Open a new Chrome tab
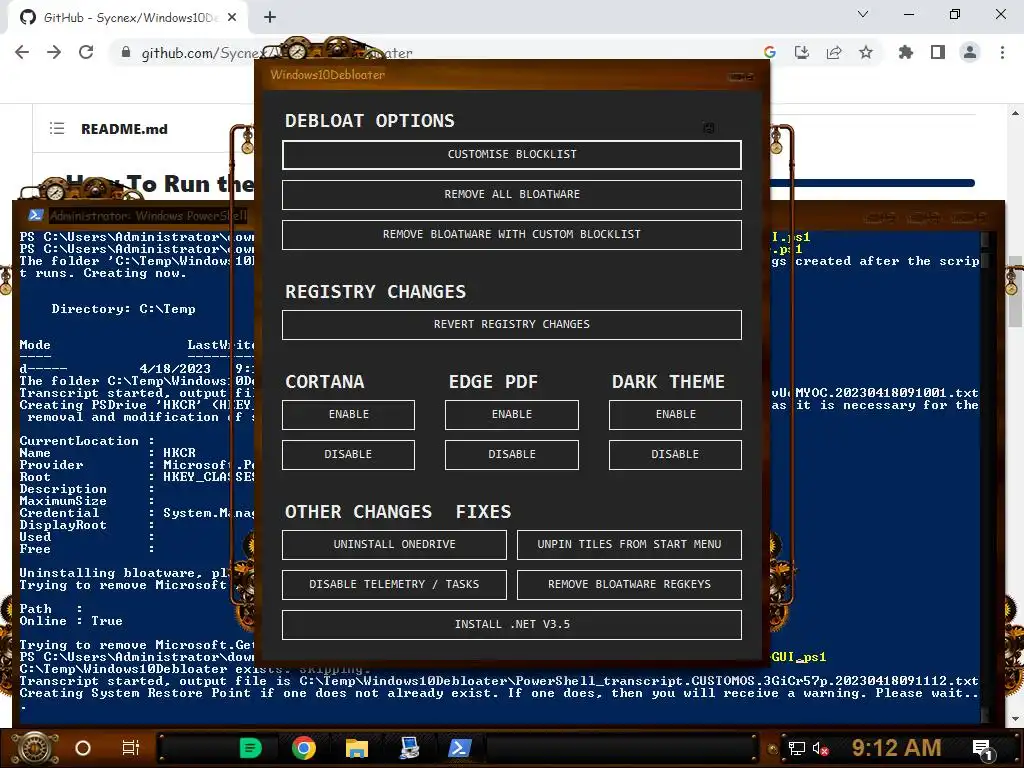 (x=270, y=18)
